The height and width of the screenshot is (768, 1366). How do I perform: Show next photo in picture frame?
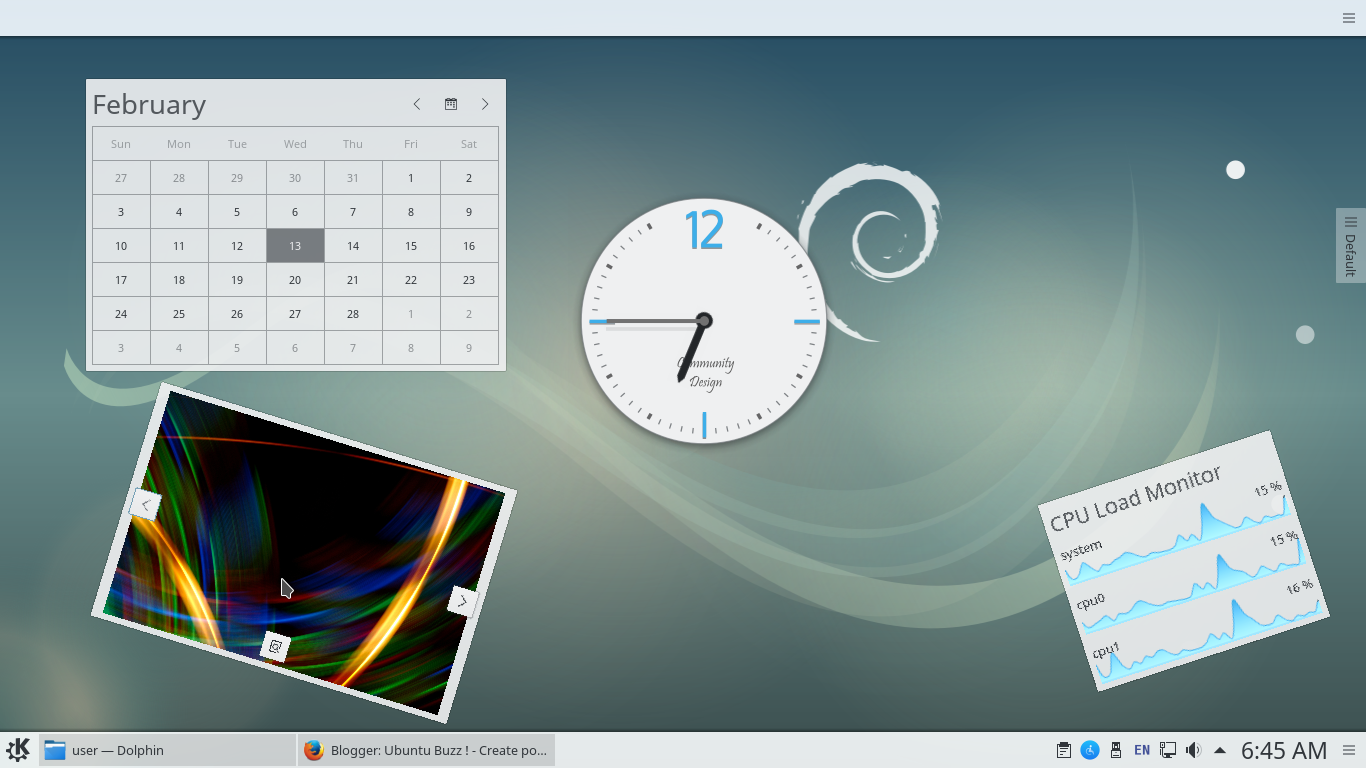click(x=463, y=601)
